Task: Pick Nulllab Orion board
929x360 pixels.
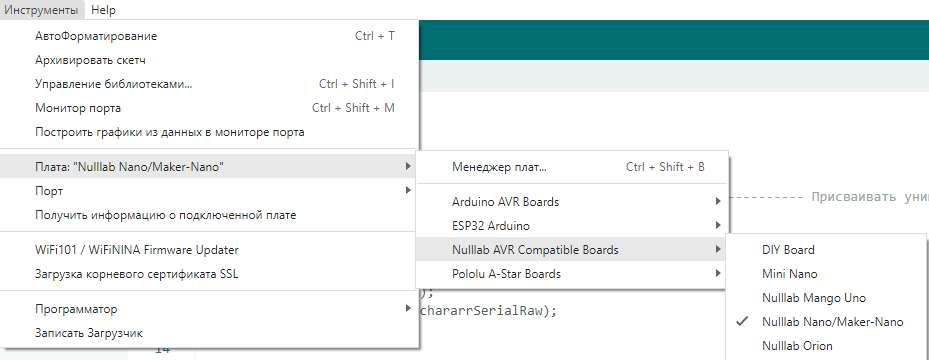Action: pyautogui.click(x=827, y=346)
